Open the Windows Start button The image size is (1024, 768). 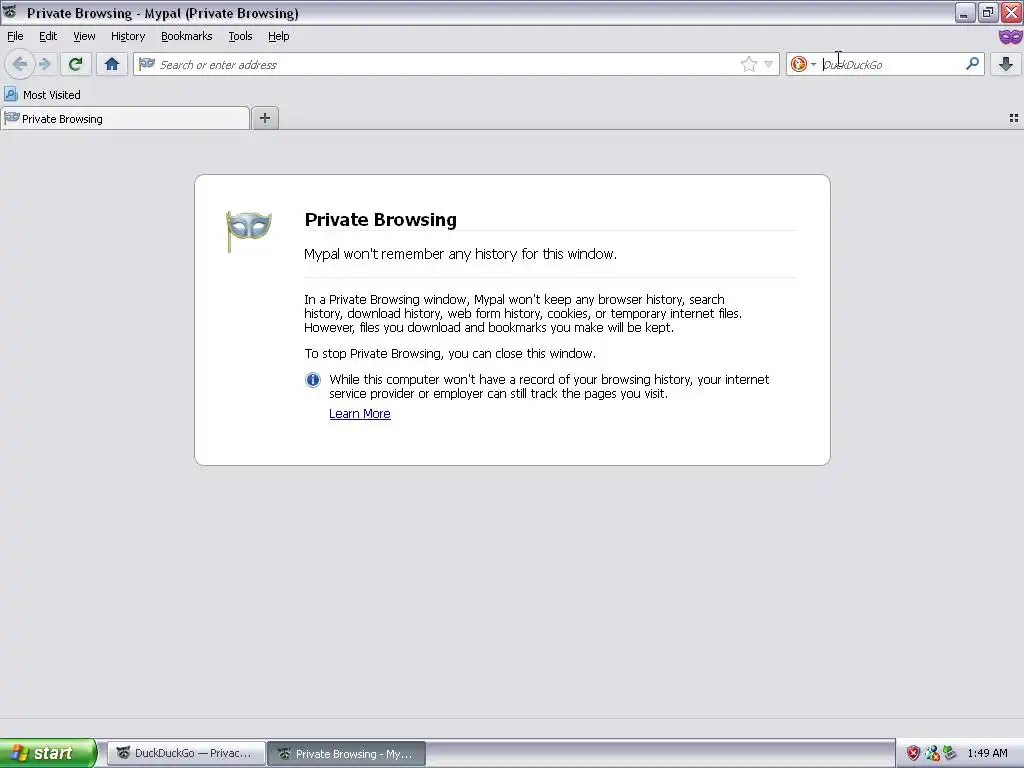point(48,753)
